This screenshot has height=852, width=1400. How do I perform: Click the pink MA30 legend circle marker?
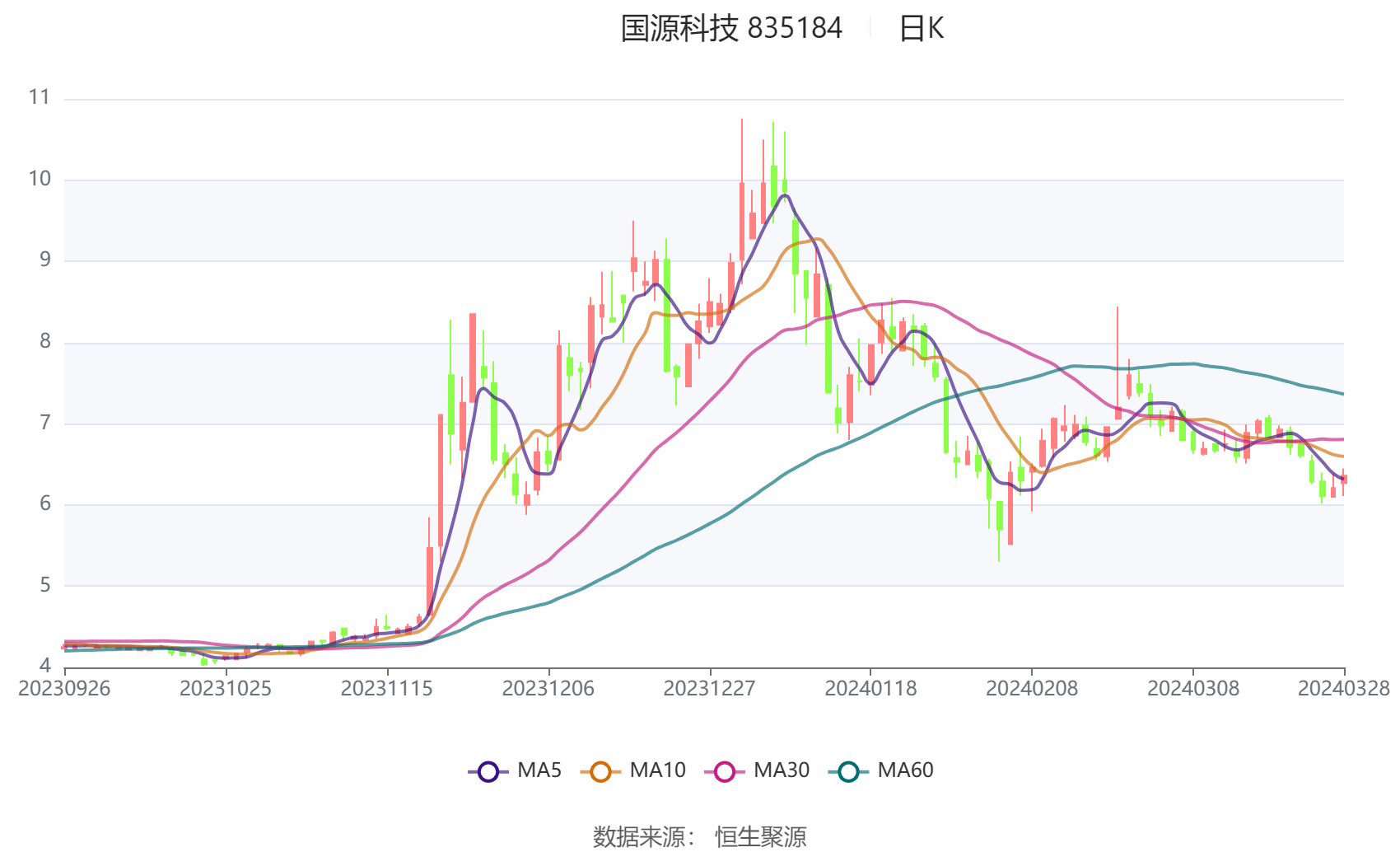pos(725,771)
